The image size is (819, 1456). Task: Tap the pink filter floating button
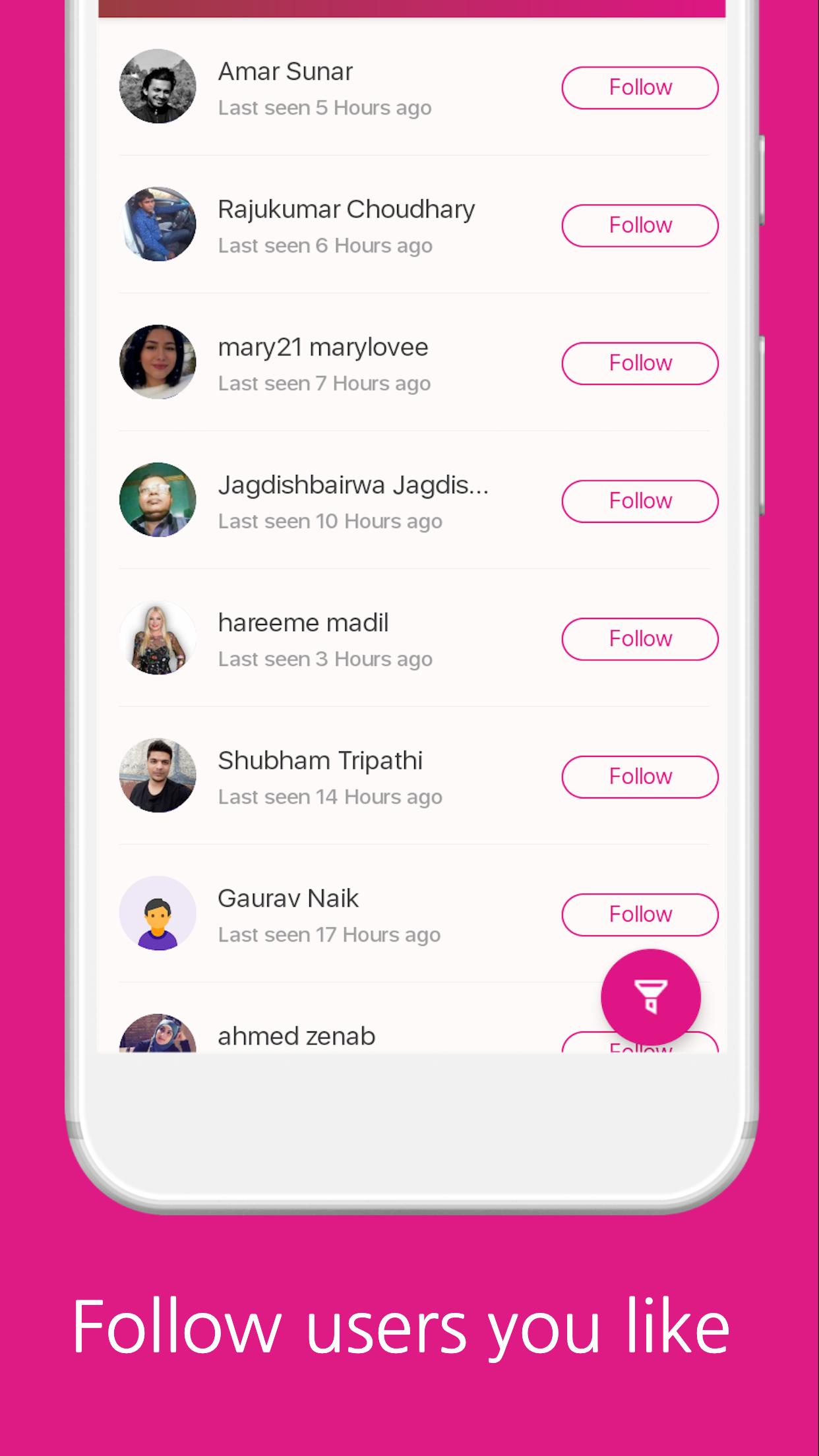coord(651,998)
